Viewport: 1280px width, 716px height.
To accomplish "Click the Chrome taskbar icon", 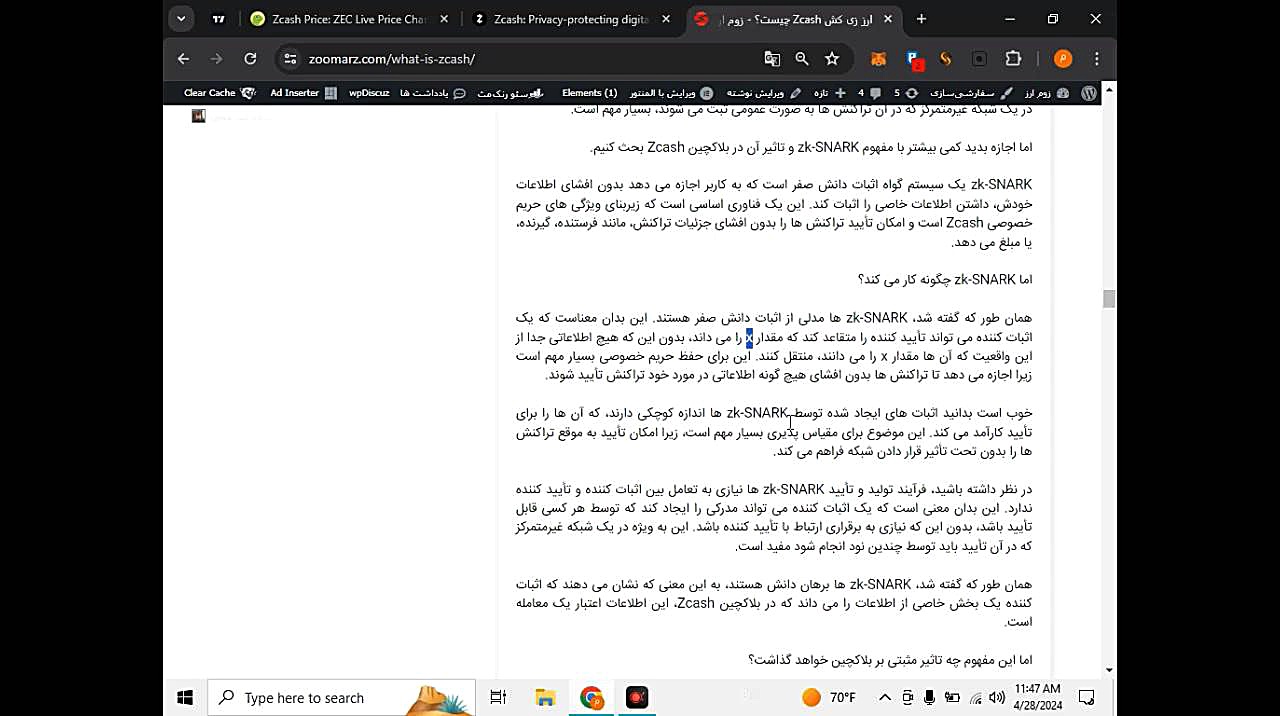I will point(592,698).
